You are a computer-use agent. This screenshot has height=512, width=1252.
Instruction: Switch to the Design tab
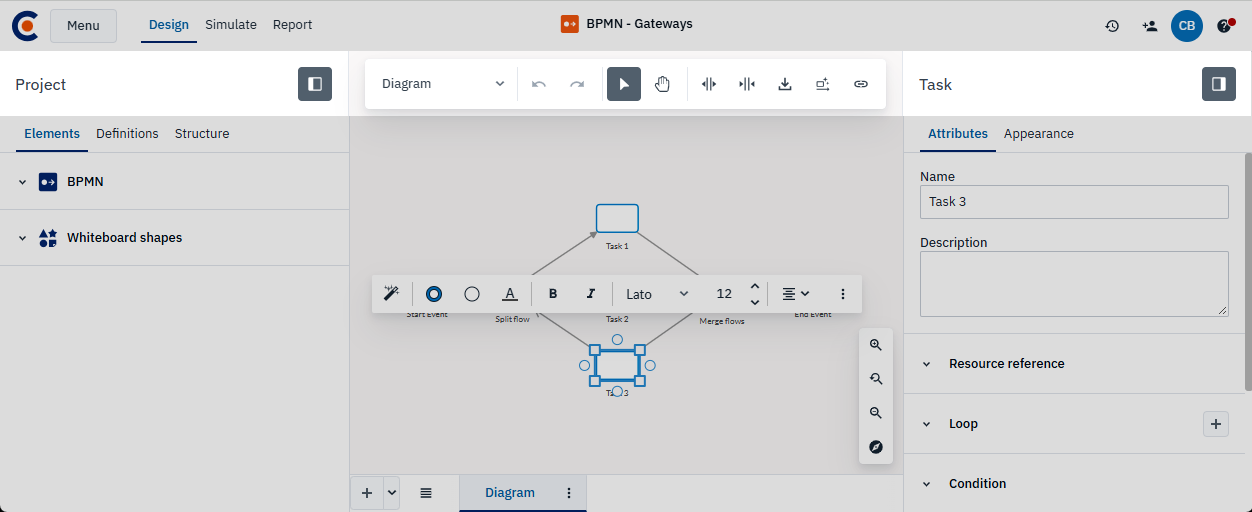click(169, 25)
